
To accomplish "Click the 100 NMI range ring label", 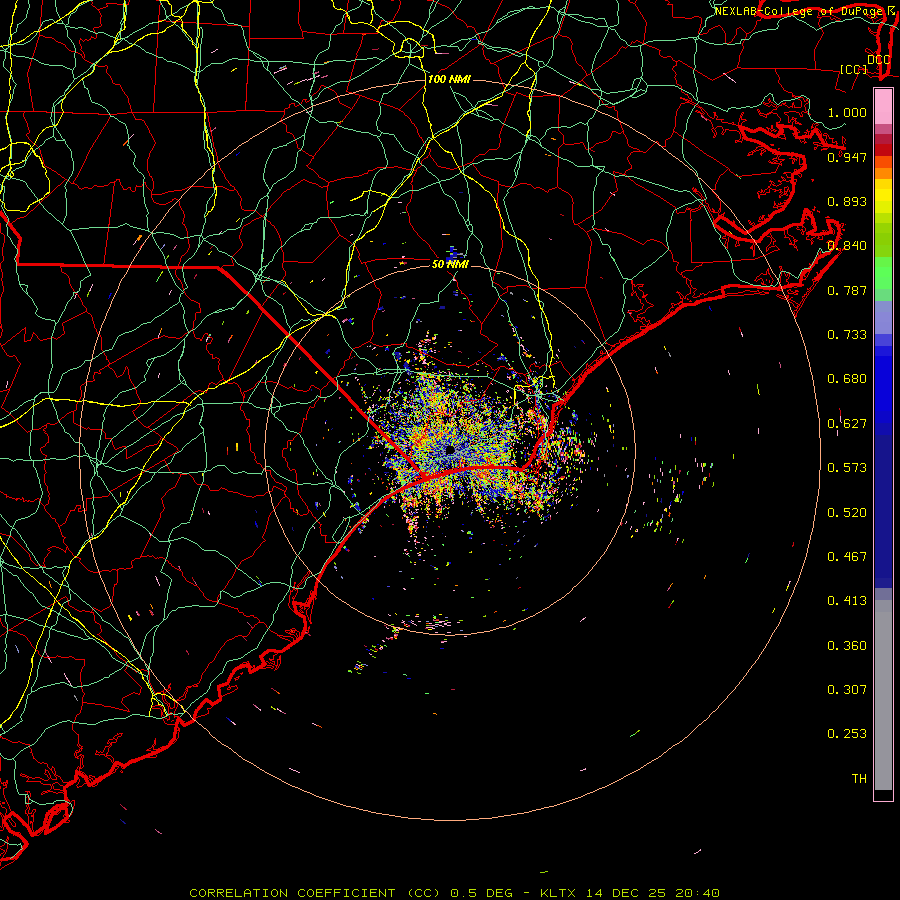I will coord(449,79).
